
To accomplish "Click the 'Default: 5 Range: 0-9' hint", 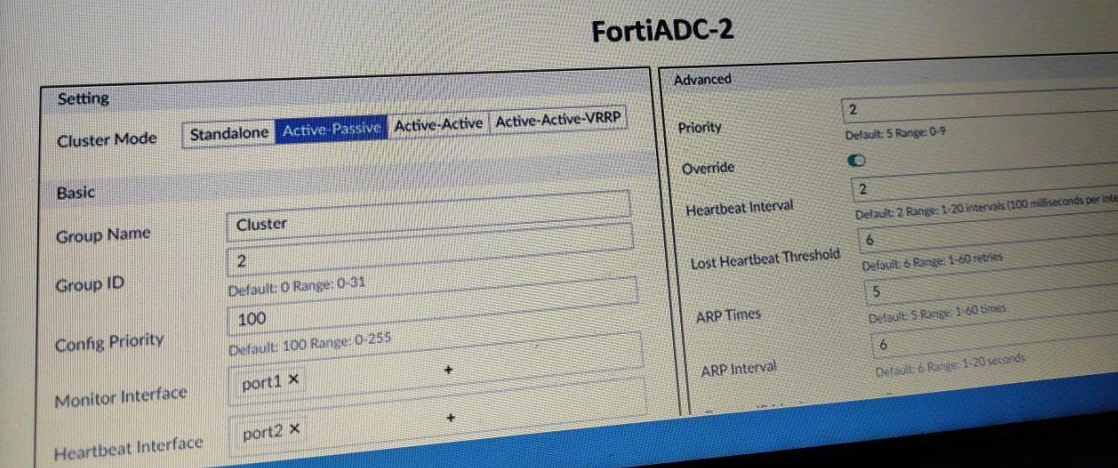I will pyautogui.click(x=895, y=133).
